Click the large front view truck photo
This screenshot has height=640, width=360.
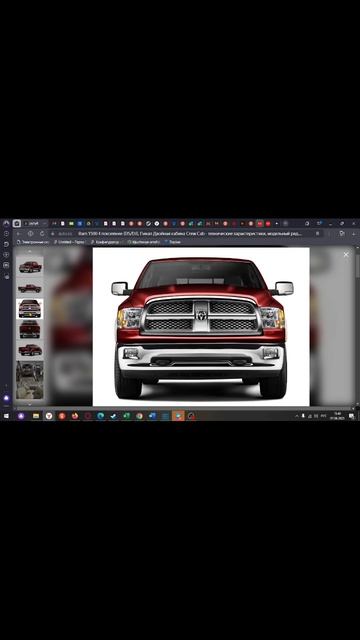click(201, 327)
